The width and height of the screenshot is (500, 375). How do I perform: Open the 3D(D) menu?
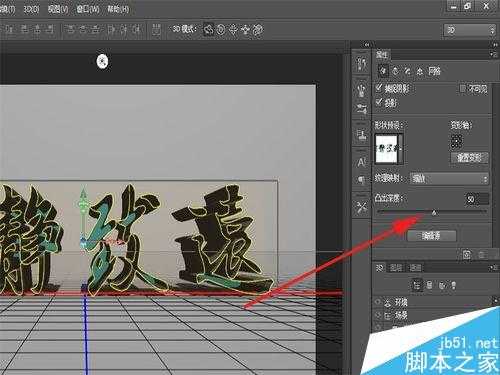(x=31, y=9)
